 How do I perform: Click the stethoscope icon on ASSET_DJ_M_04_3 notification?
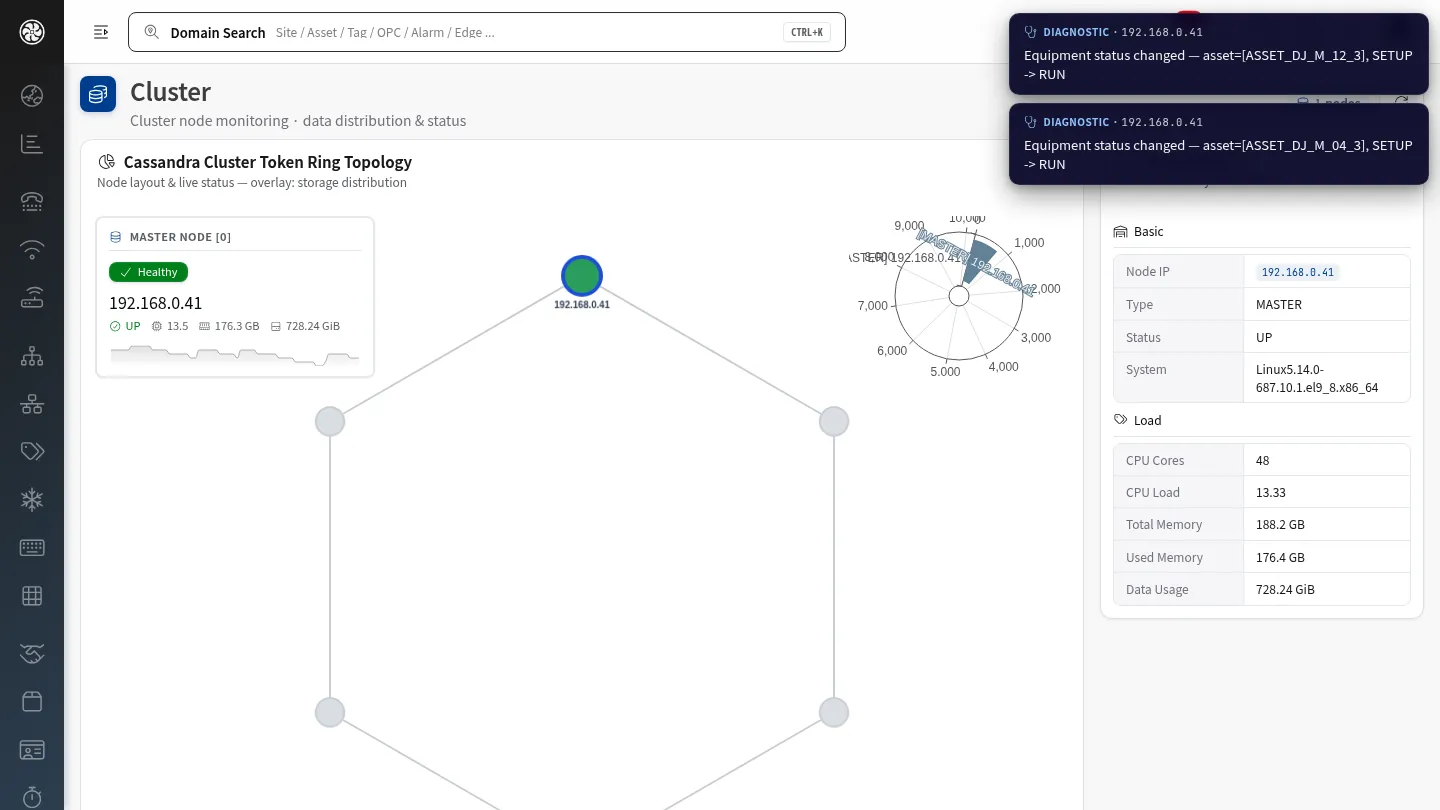pos(1031,122)
